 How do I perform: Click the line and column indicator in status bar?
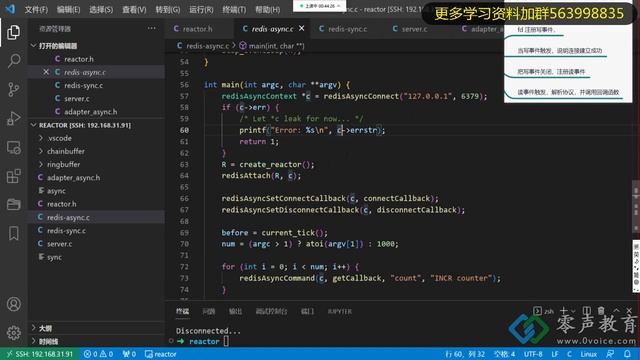click(x=465, y=354)
